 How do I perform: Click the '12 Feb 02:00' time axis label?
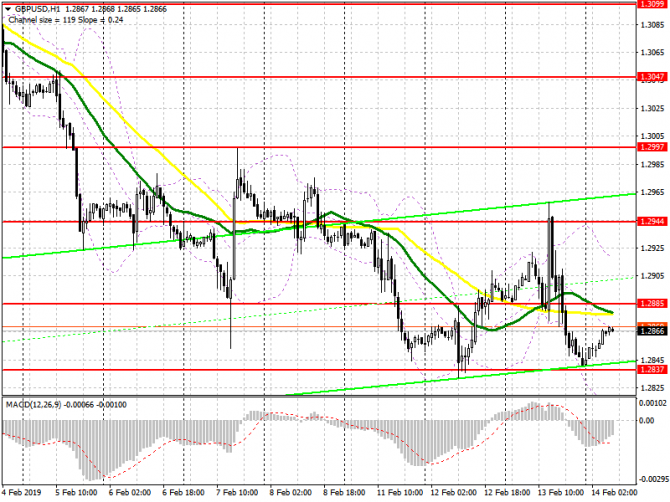pos(453,493)
